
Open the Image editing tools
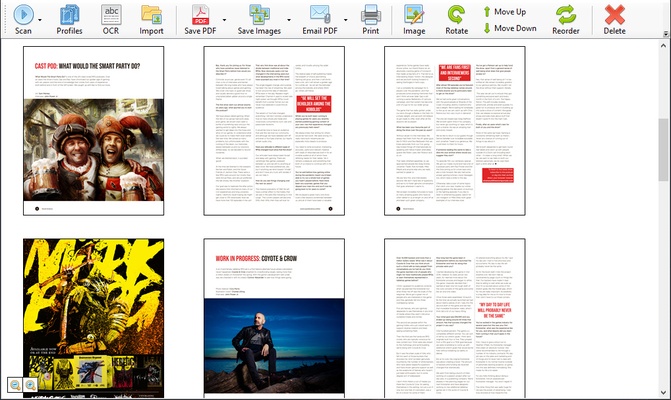pyautogui.click(x=413, y=14)
